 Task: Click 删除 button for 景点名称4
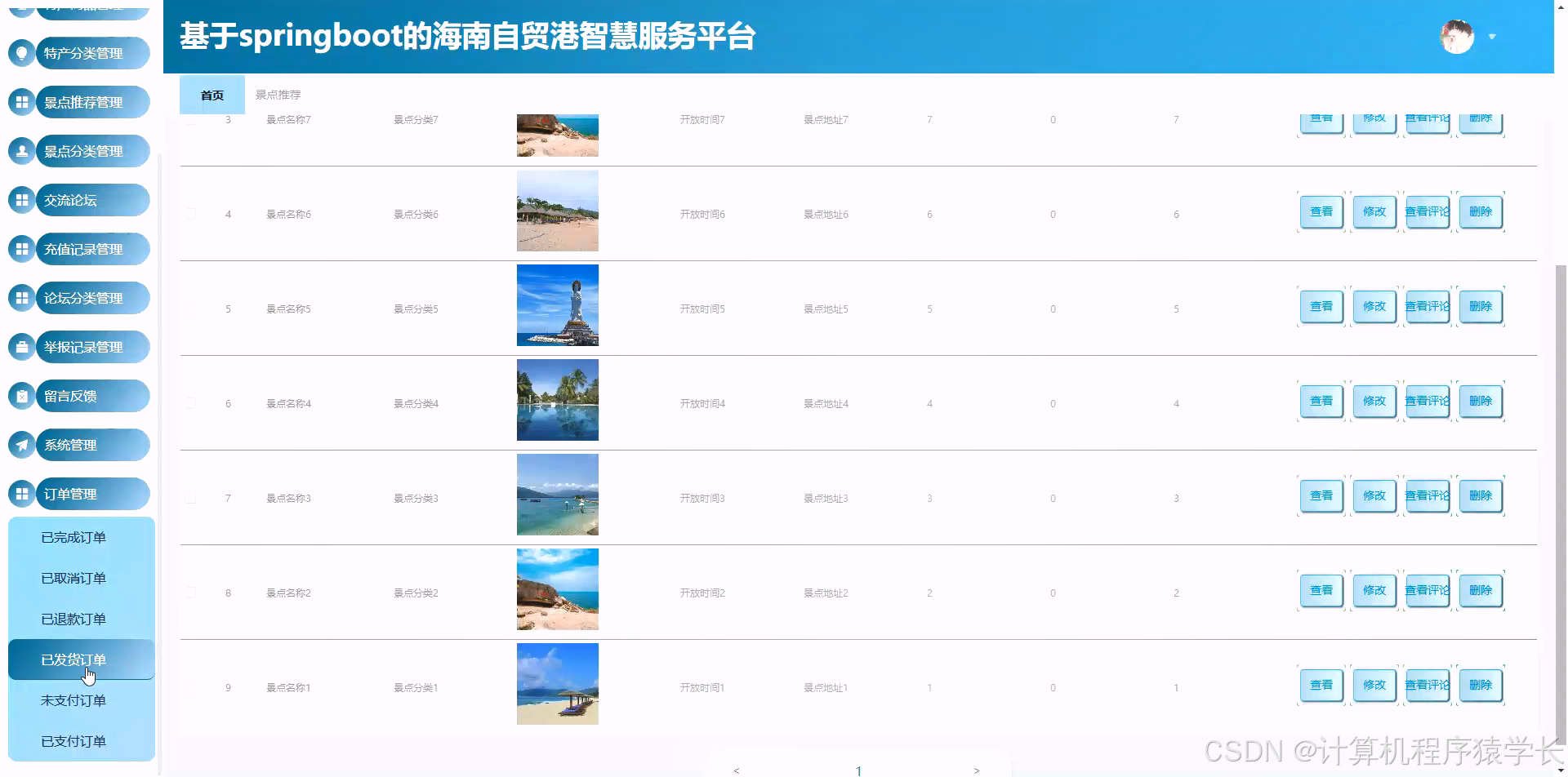[1481, 401]
